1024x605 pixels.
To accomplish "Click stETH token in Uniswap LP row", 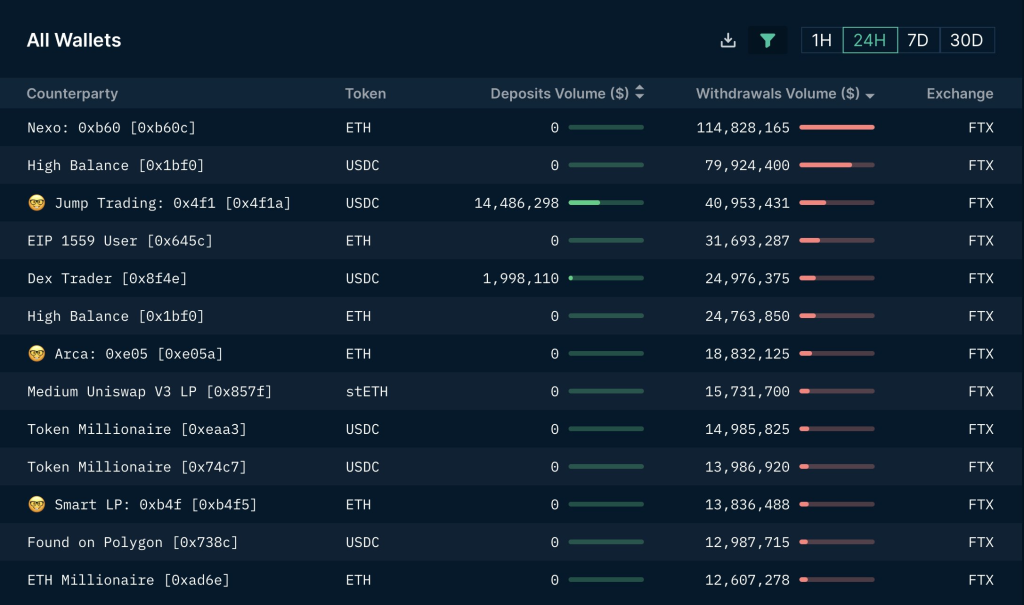I will 366,391.
